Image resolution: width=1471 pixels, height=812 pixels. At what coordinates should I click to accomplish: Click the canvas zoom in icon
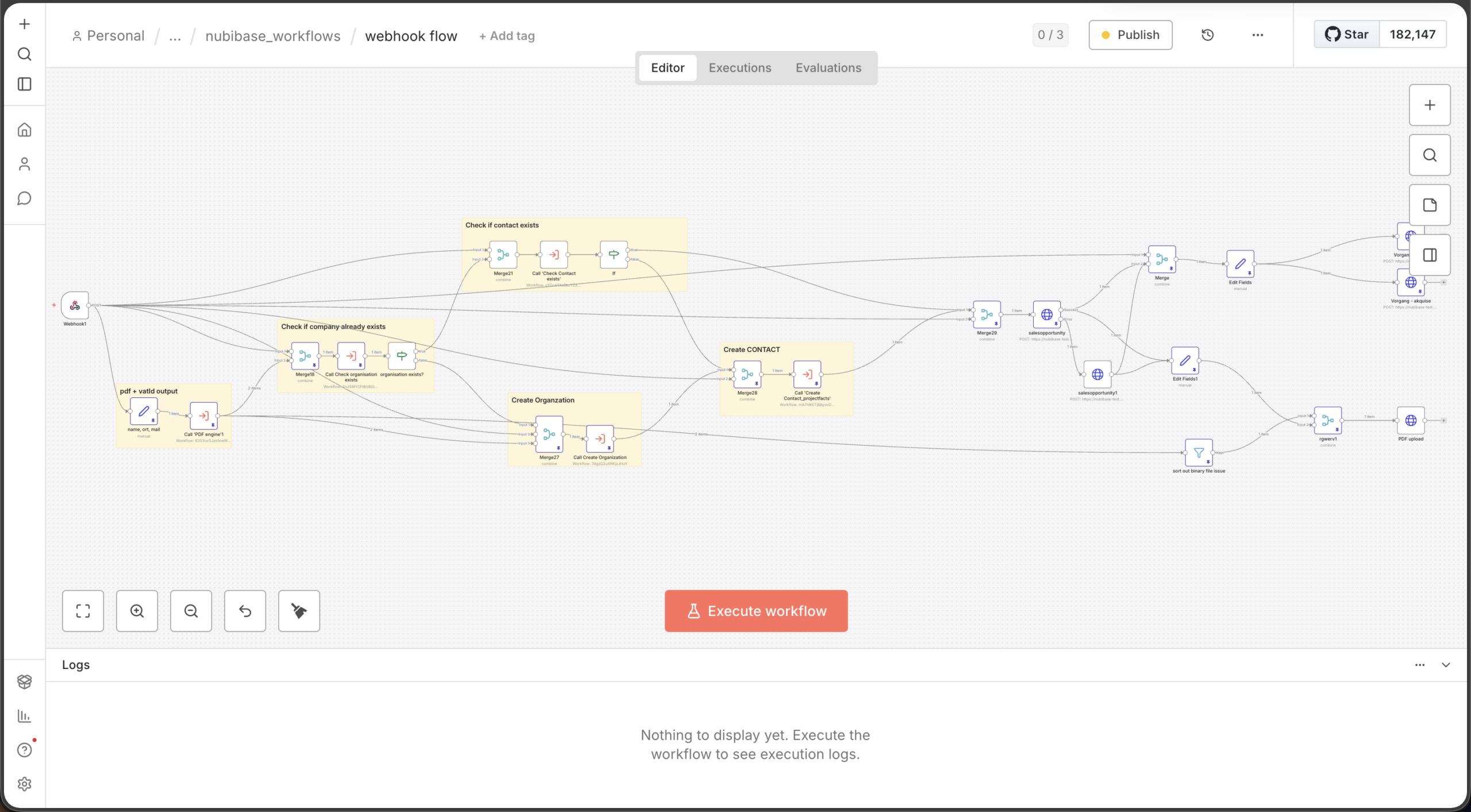click(137, 611)
